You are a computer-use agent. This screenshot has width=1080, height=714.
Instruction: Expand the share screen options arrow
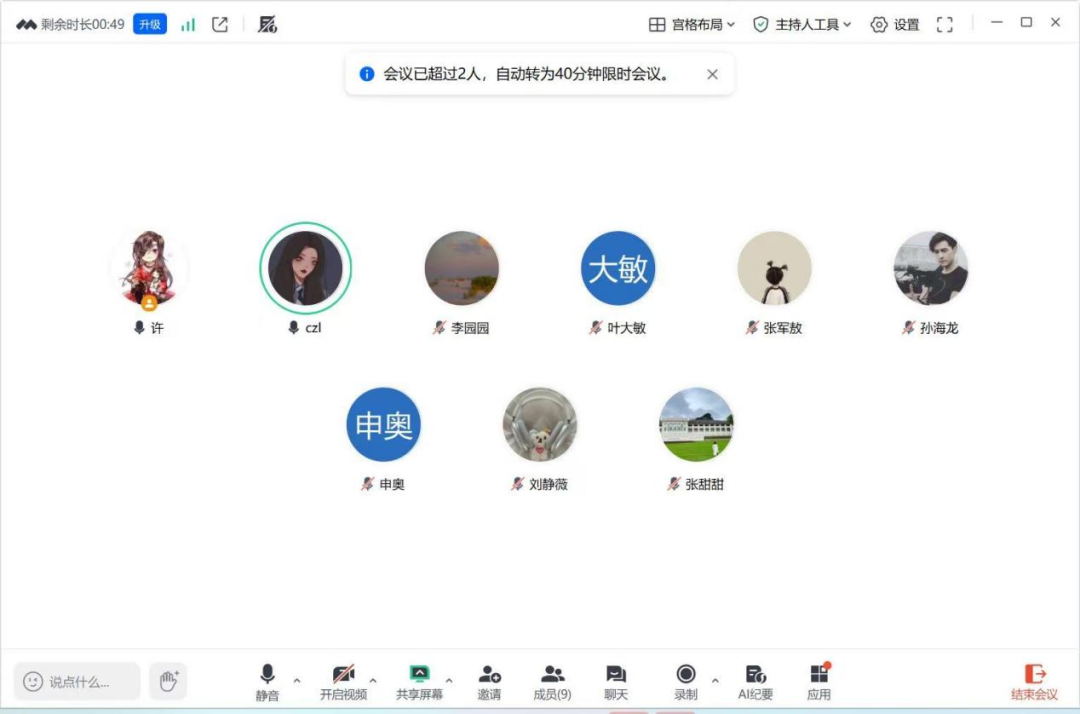[x=449, y=681]
